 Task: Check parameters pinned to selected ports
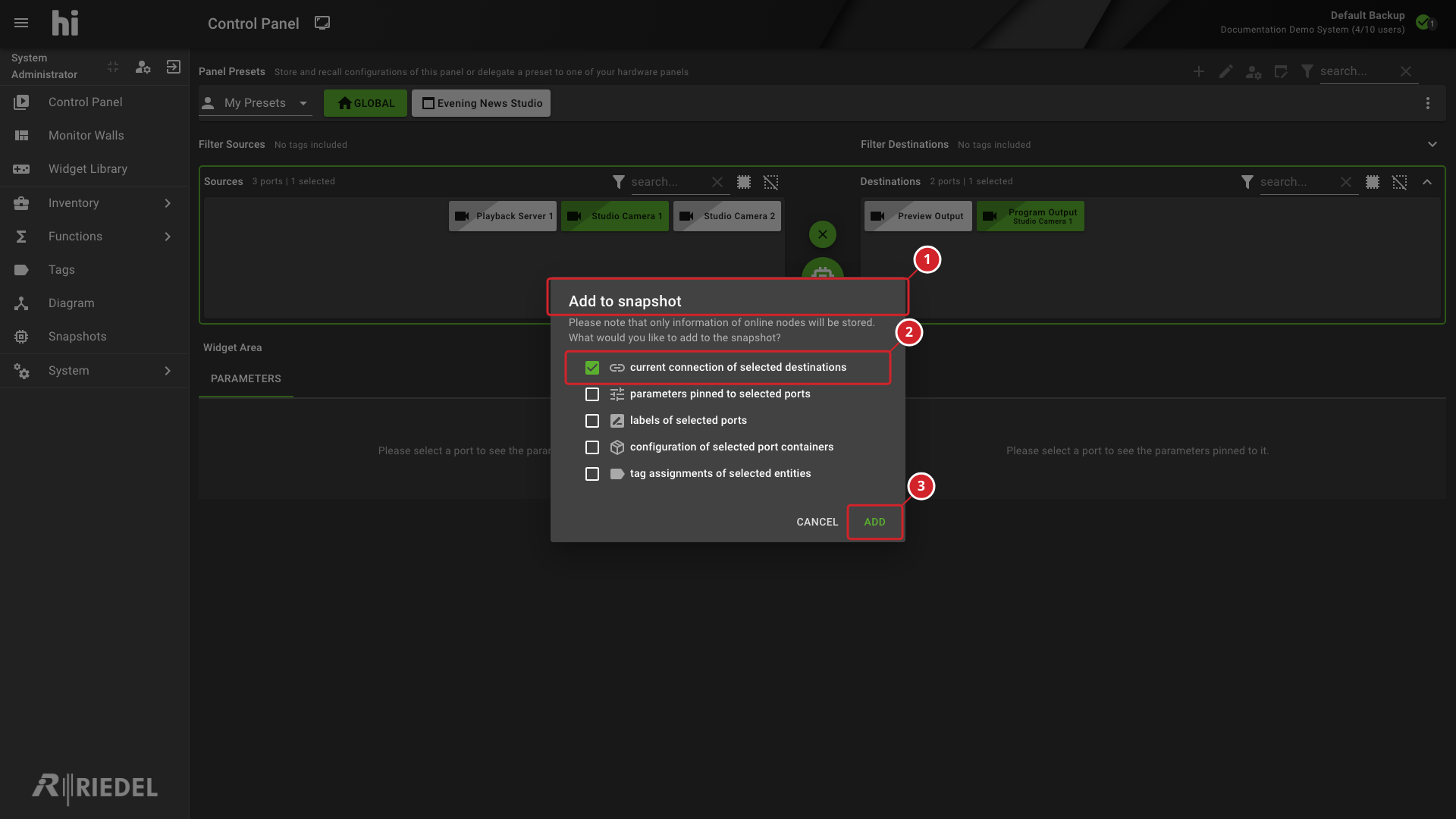(592, 394)
